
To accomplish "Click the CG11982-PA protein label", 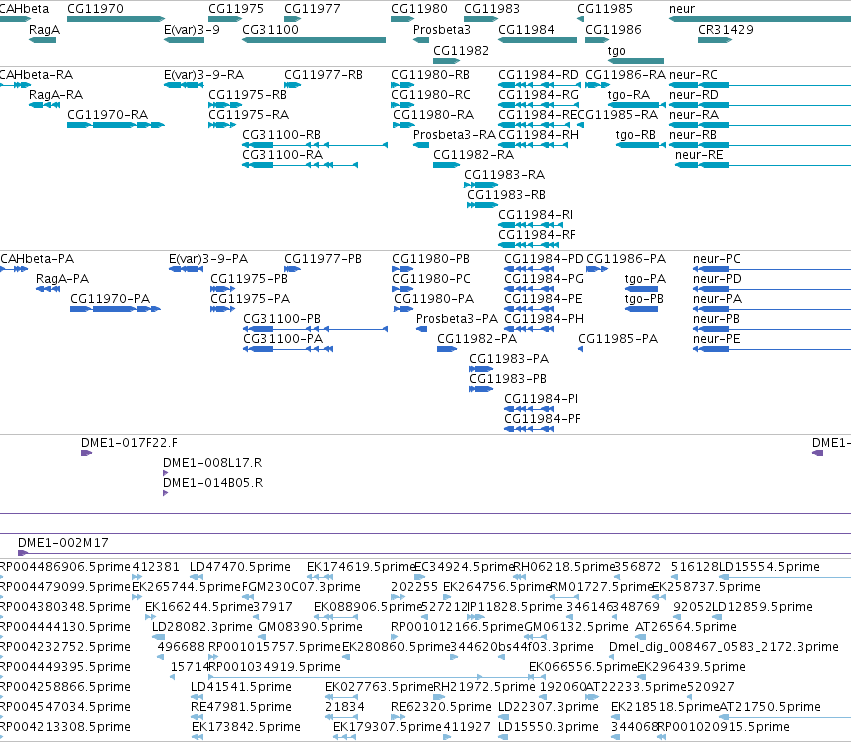I will coord(477,339).
